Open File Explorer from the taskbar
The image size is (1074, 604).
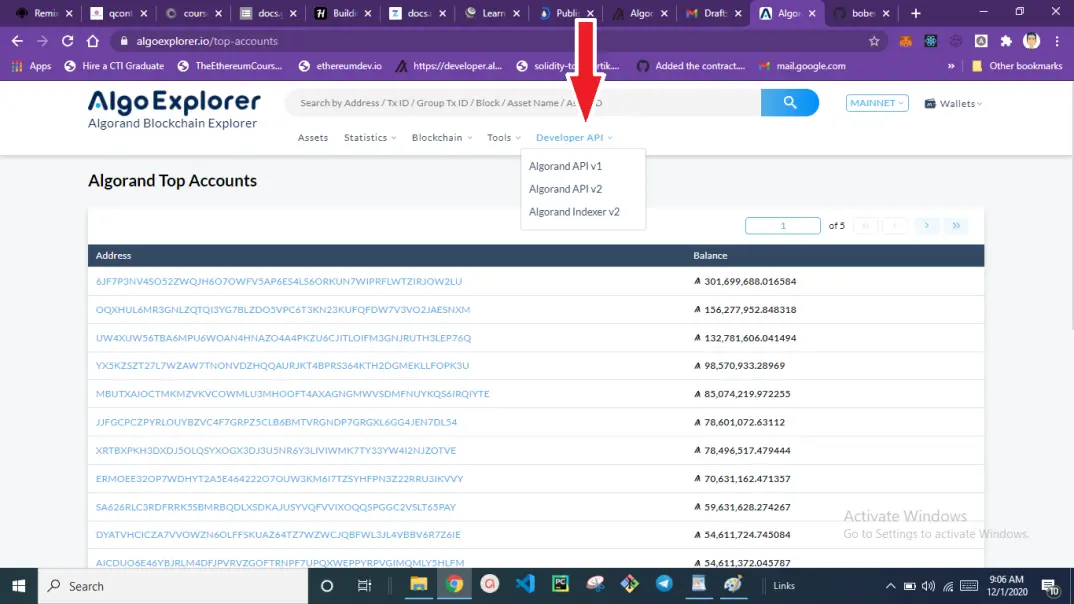point(419,585)
